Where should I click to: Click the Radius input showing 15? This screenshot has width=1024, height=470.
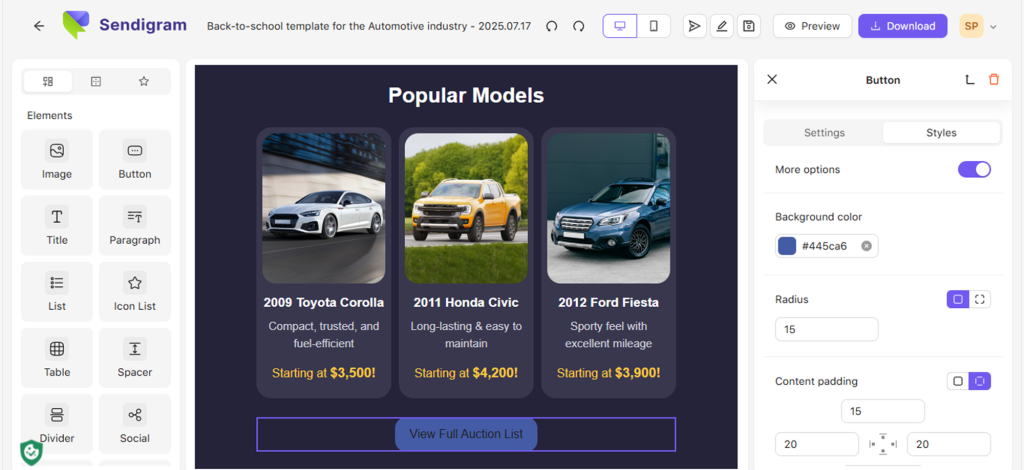pyautogui.click(x=827, y=329)
